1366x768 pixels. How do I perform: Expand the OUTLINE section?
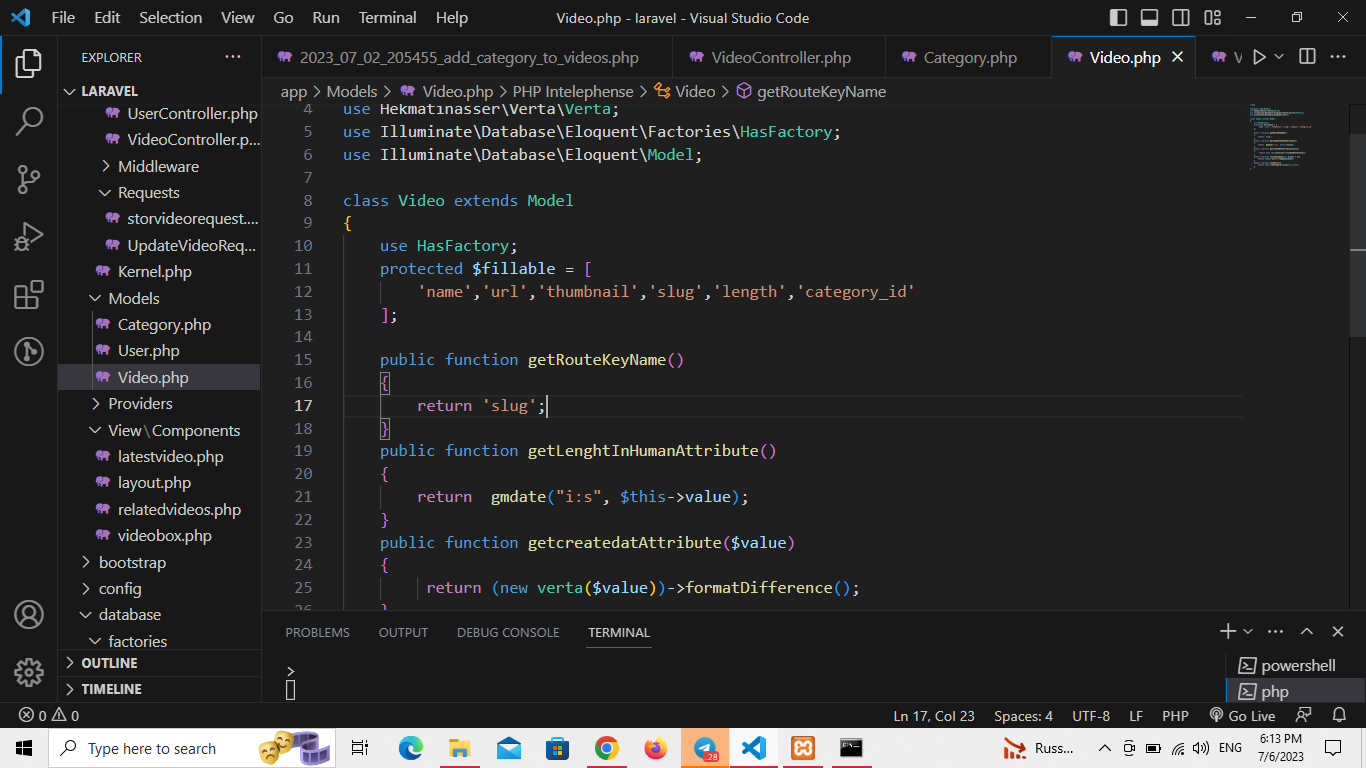[x=109, y=663]
